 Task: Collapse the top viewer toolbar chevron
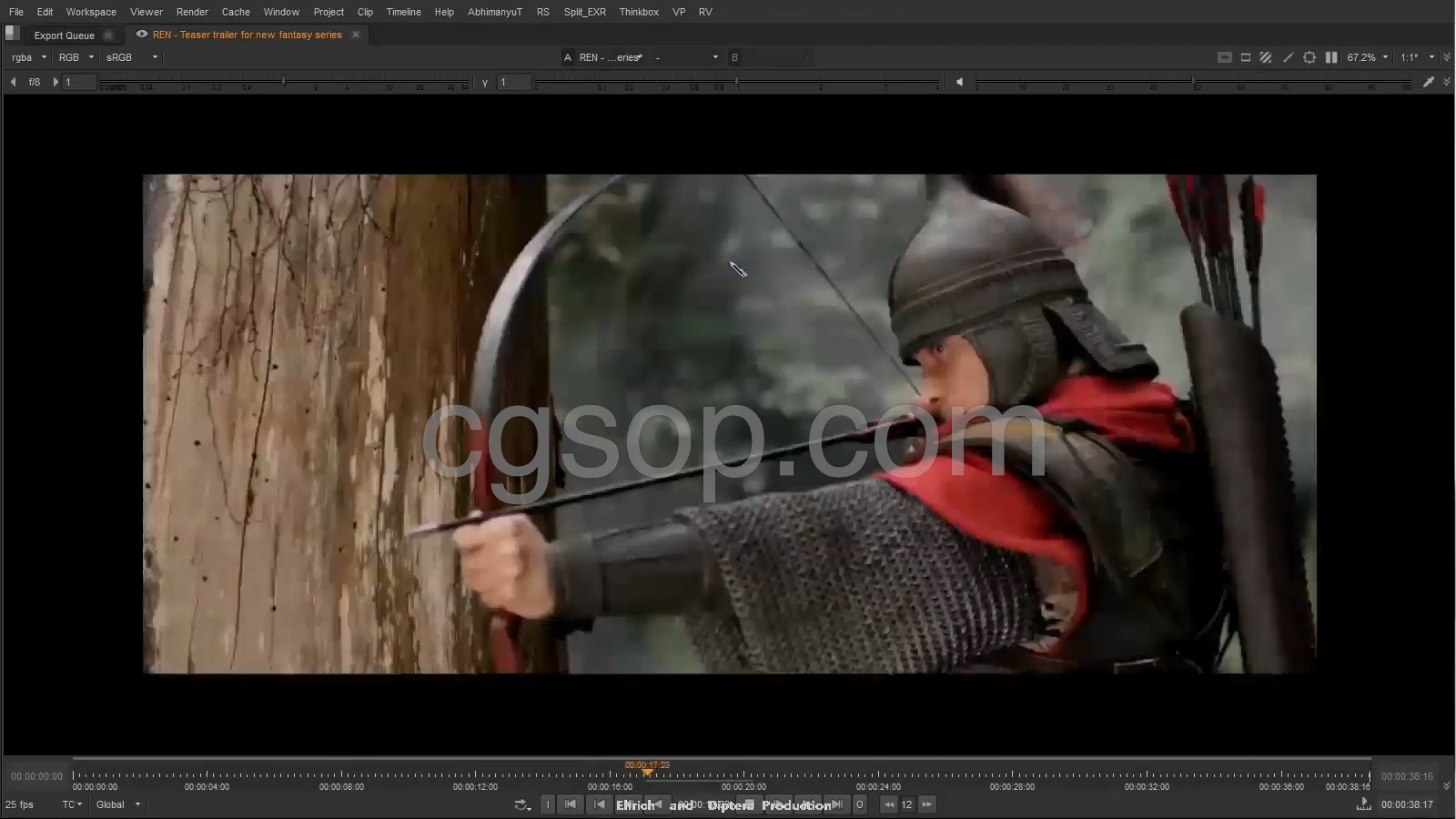(x=1447, y=57)
